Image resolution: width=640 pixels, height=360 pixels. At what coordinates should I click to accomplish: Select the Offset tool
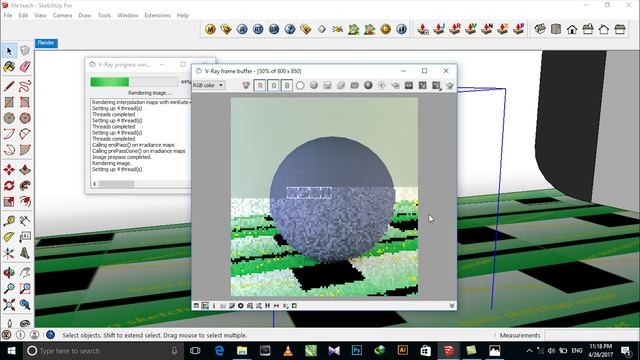coord(25,201)
